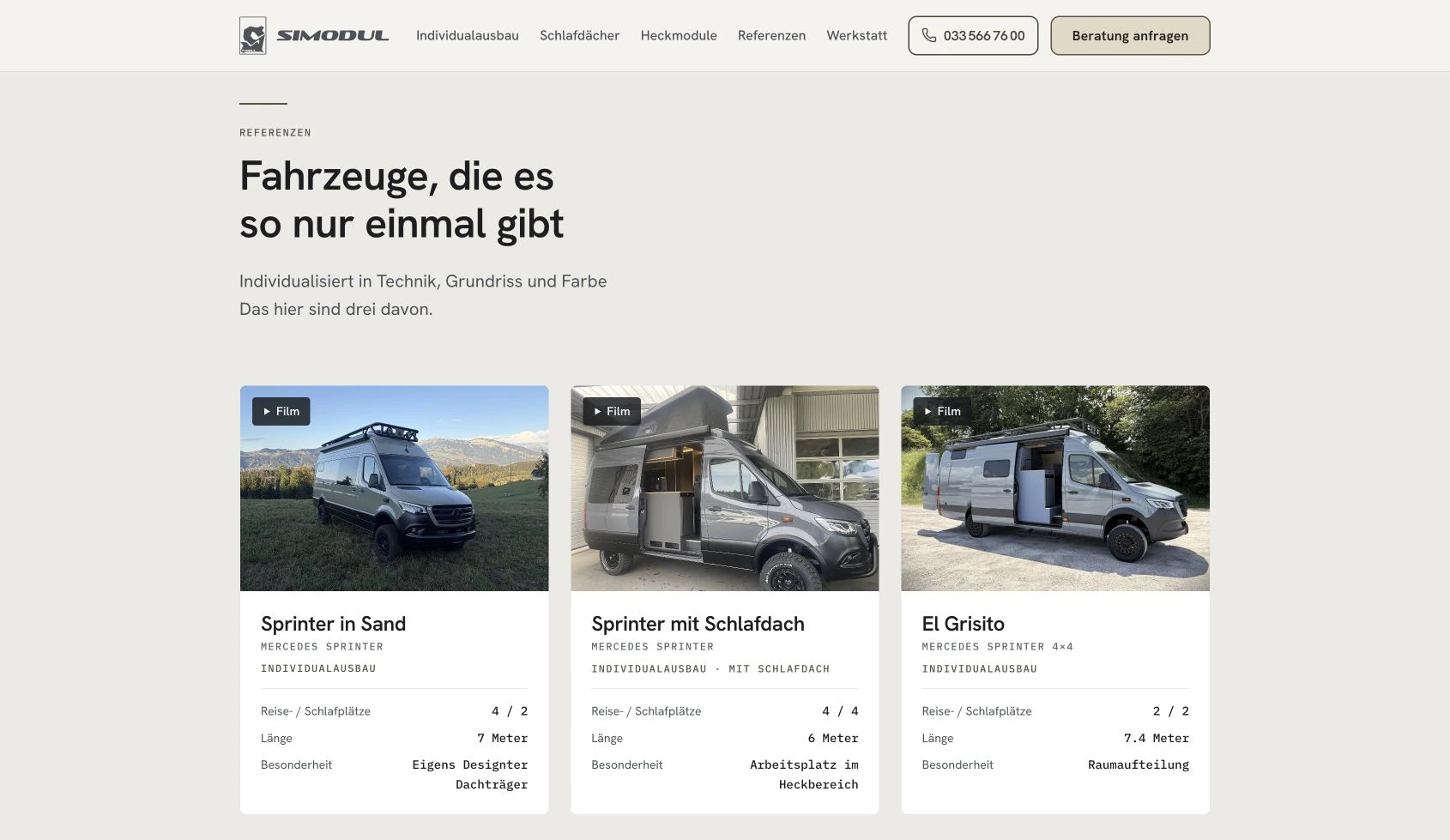Play the film of El Grisito

click(x=942, y=411)
